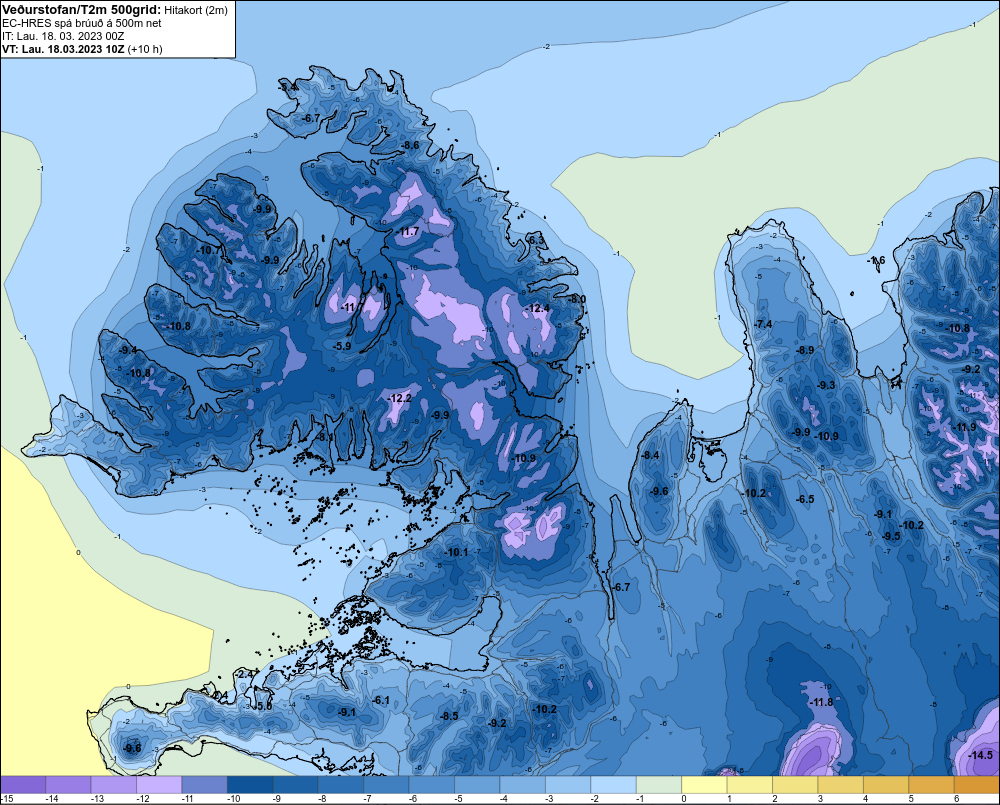Screen dimensions: 1000x805
Task: Click the legend swatch between -15 and -14
Action: click(x=23, y=785)
